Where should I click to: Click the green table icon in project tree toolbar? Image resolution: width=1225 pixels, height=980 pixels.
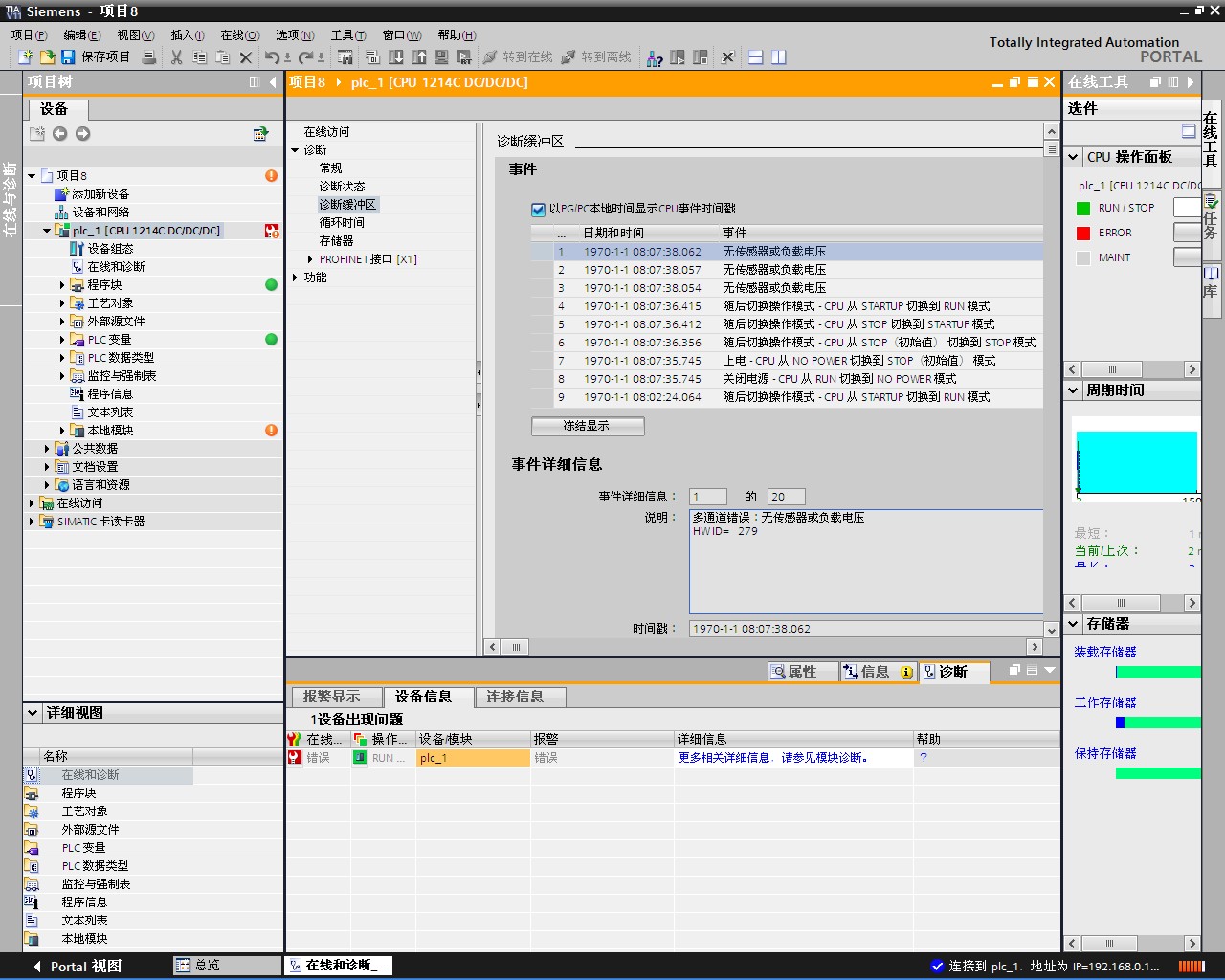tap(260, 134)
